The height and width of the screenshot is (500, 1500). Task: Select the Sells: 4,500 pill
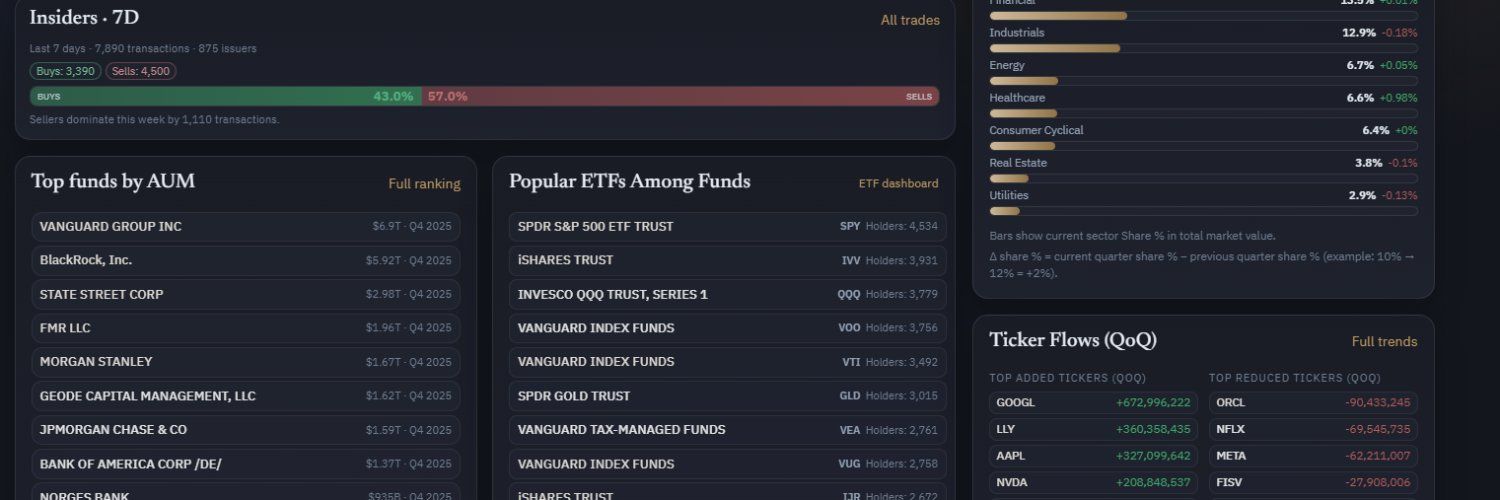coord(141,71)
